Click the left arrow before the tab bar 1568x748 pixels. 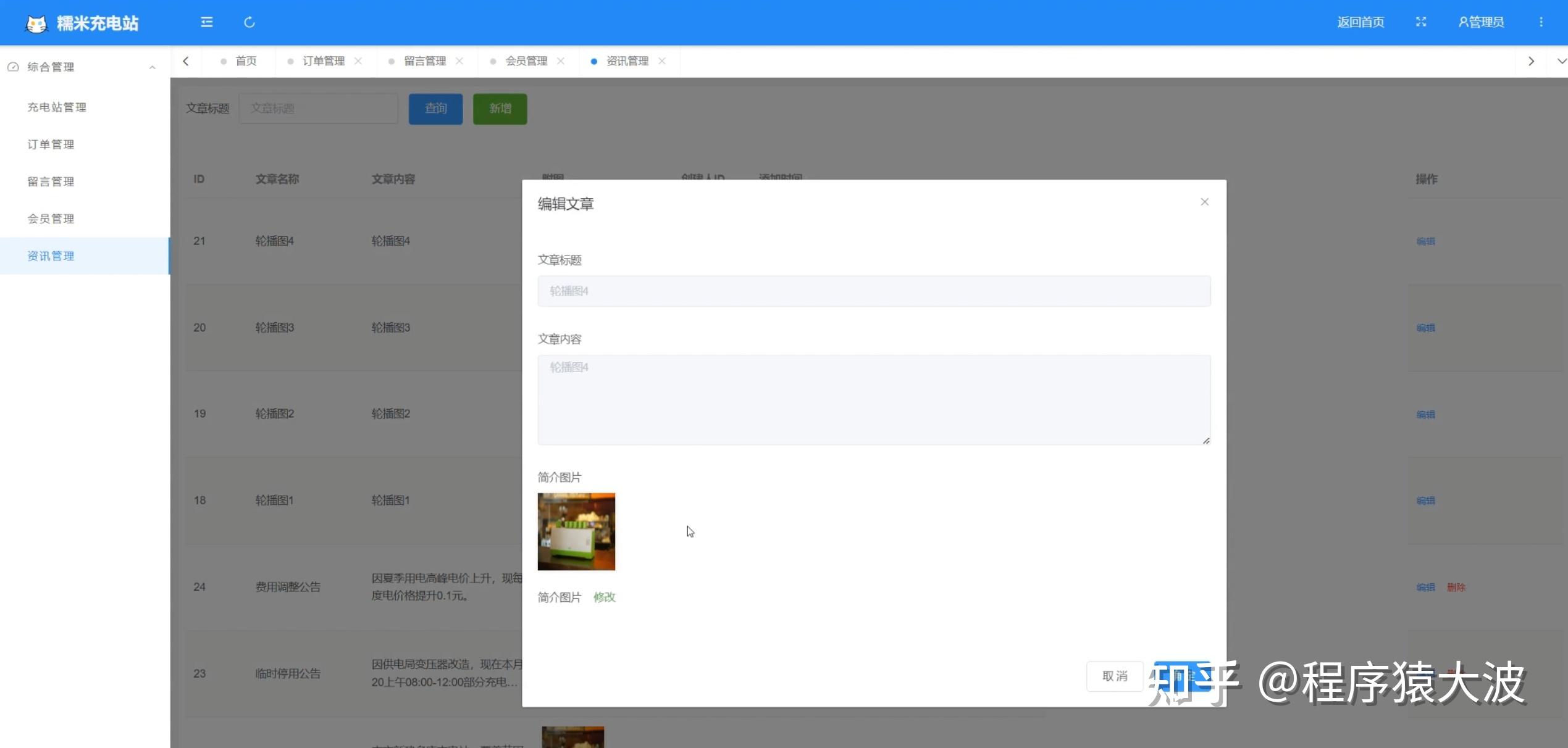pyautogui.click(x=186, y=60)
